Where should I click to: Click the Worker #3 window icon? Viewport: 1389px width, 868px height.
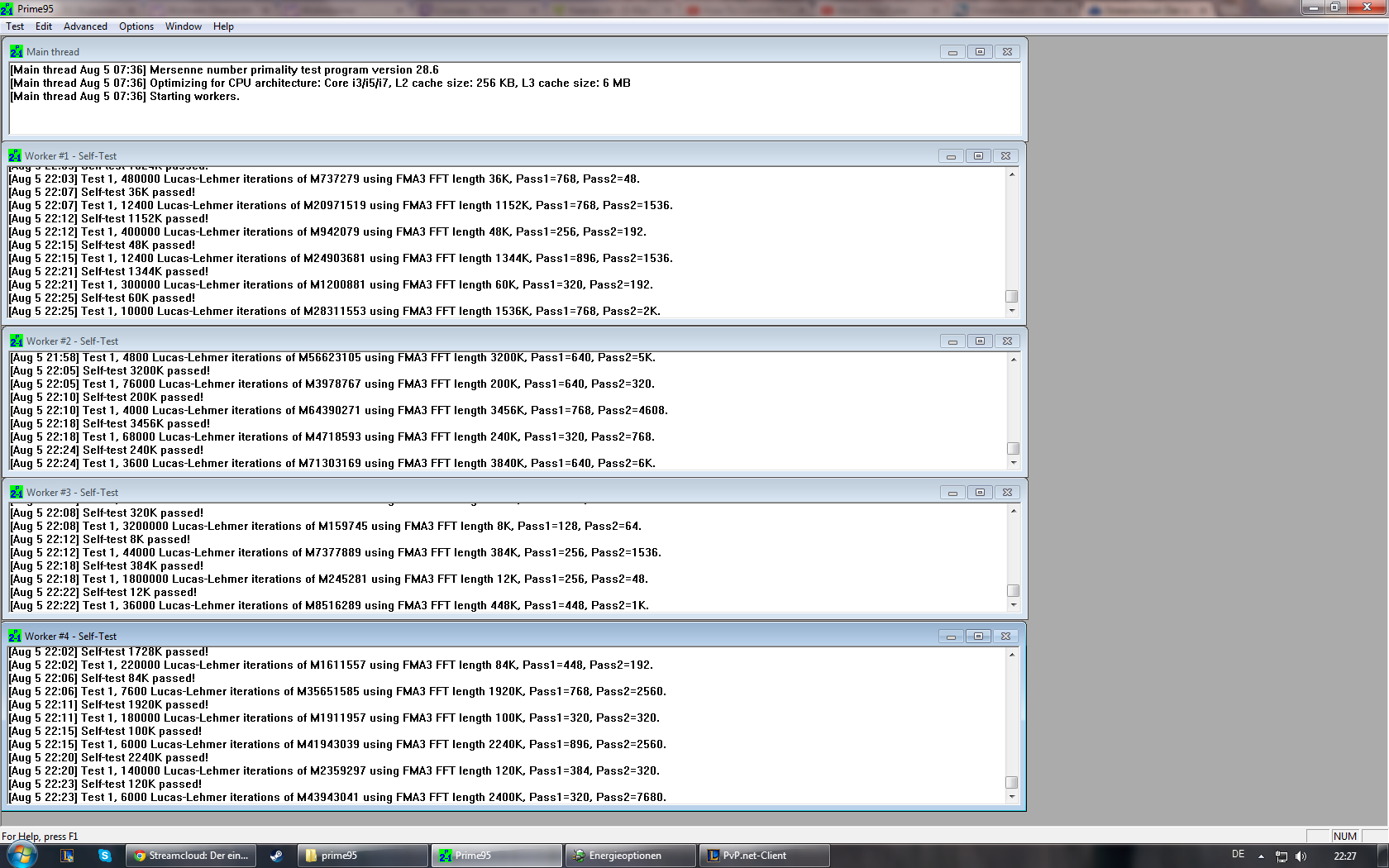(x=16, y=492)
